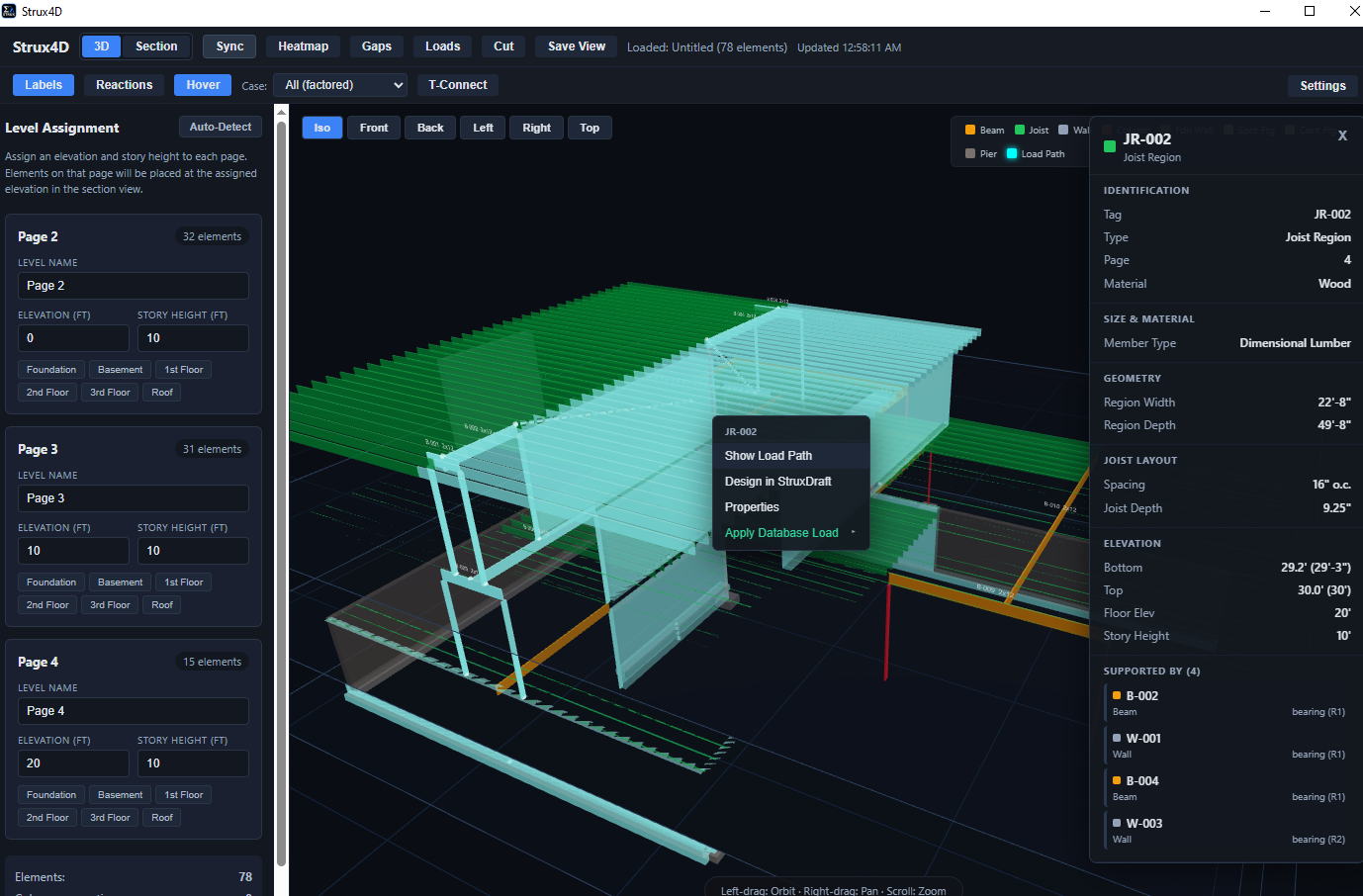Image resolution: width=1363 pixels, height=896 pixels.
Task: Click the W-003 wall marker icon
Action: (1117, 823)
